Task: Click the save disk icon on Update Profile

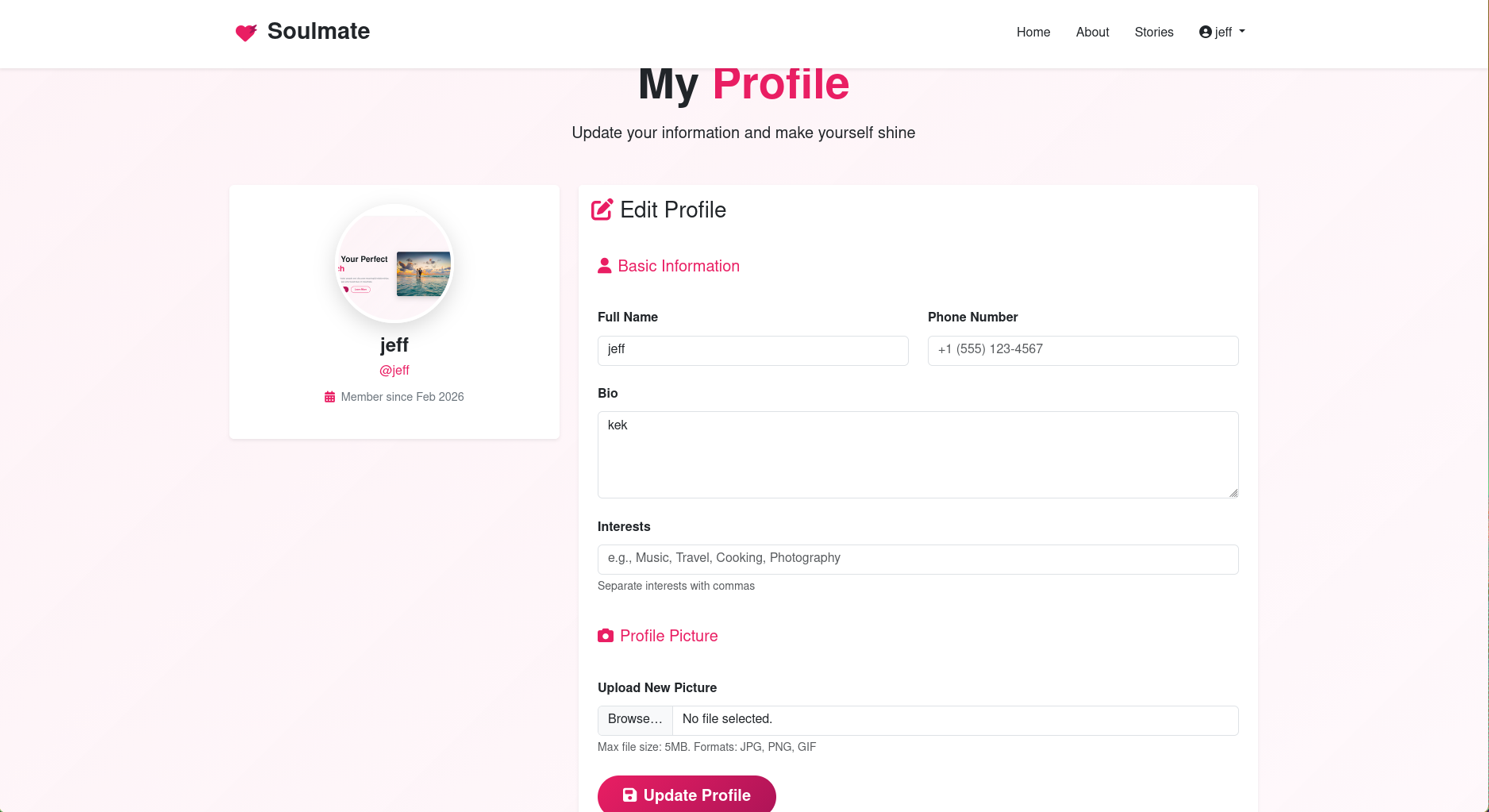Action: (629, 795)
